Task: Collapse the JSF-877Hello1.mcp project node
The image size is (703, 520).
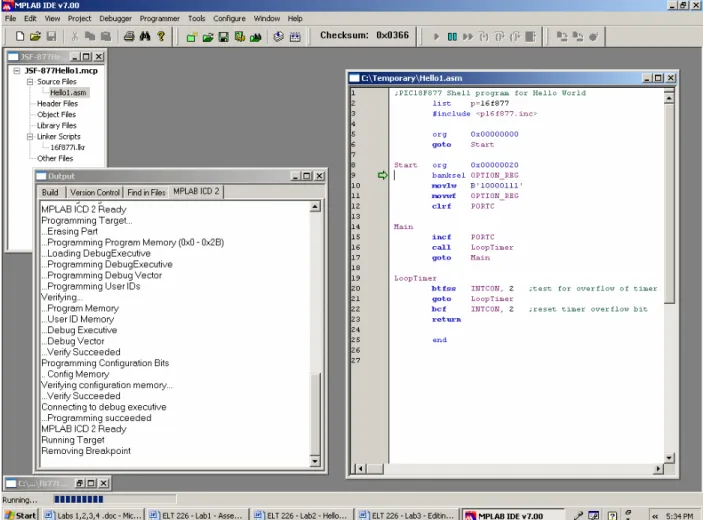Action: [x=17, y=71]
